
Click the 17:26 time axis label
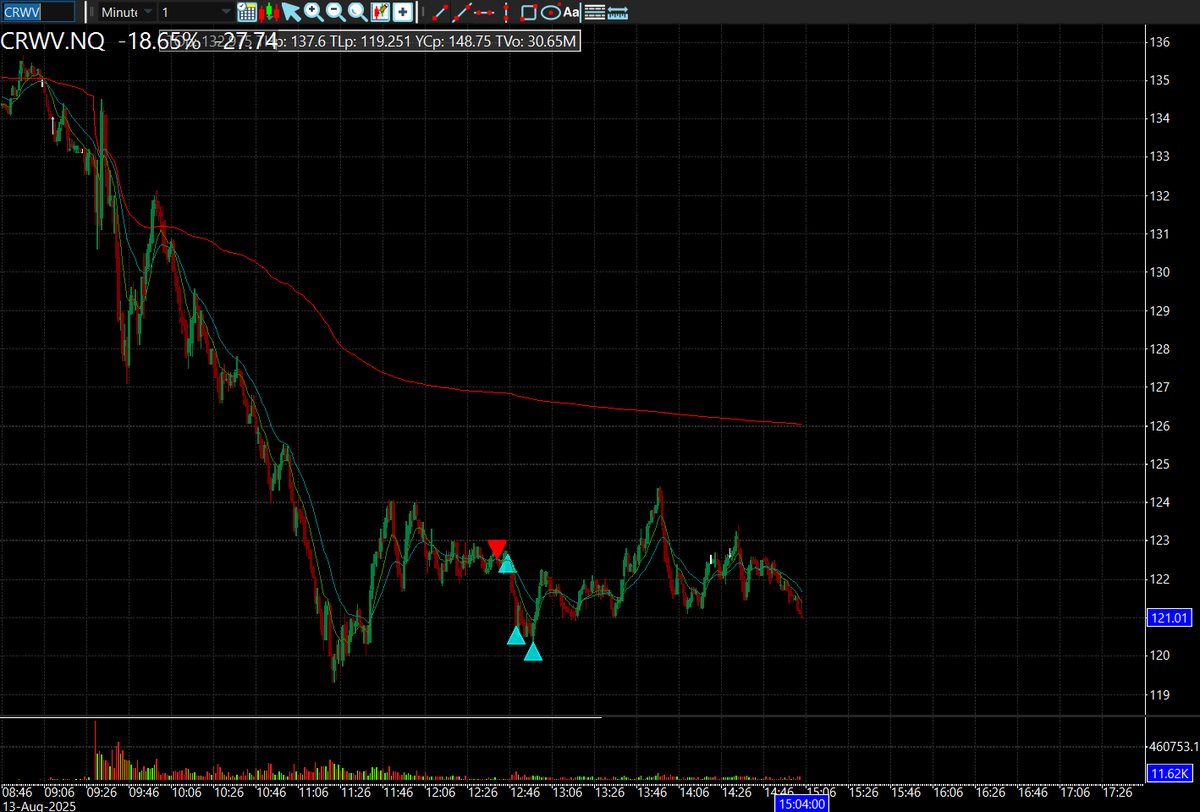pyautogui.click(x=1116, y=791)
